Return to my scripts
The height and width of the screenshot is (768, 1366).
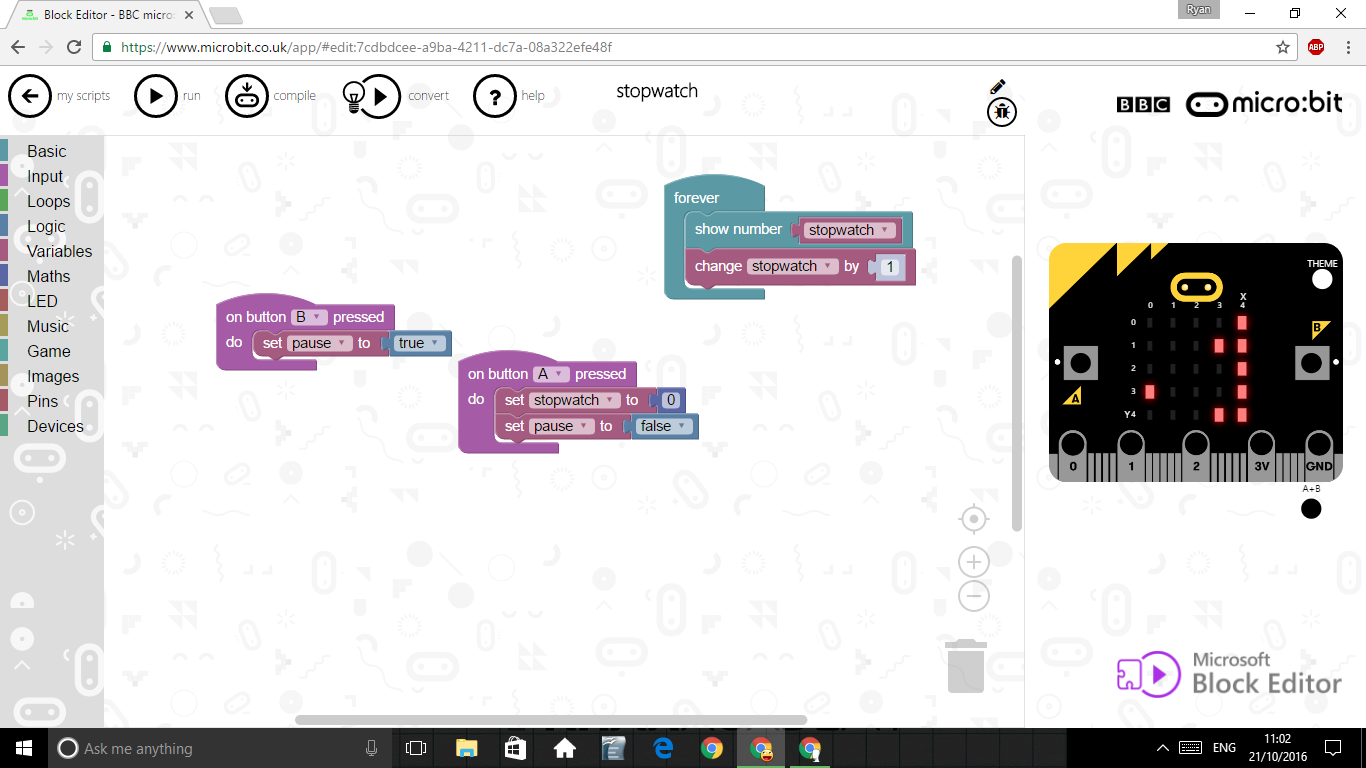pos(30,95)
